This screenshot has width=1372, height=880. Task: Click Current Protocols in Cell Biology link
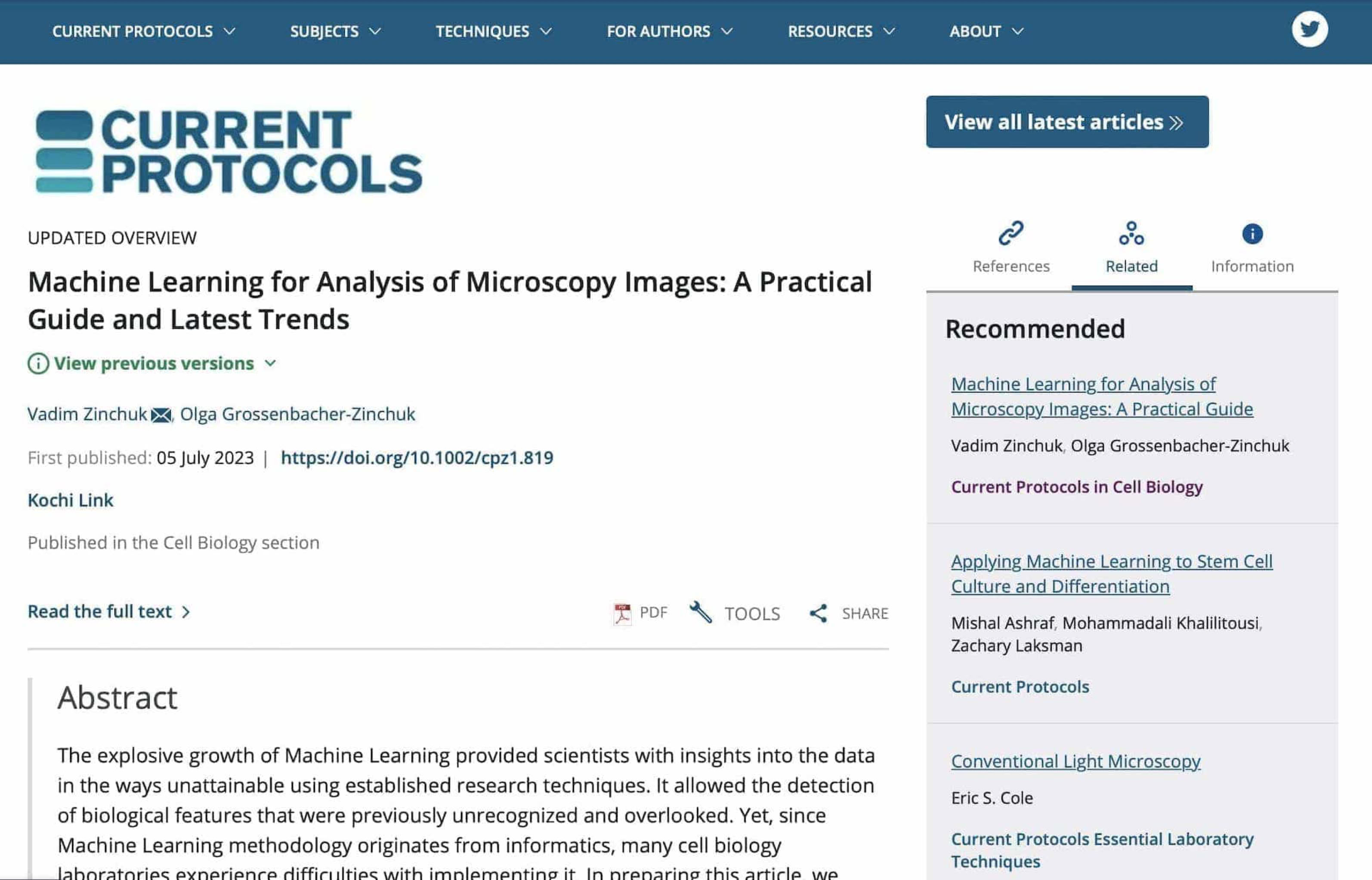1077,487
